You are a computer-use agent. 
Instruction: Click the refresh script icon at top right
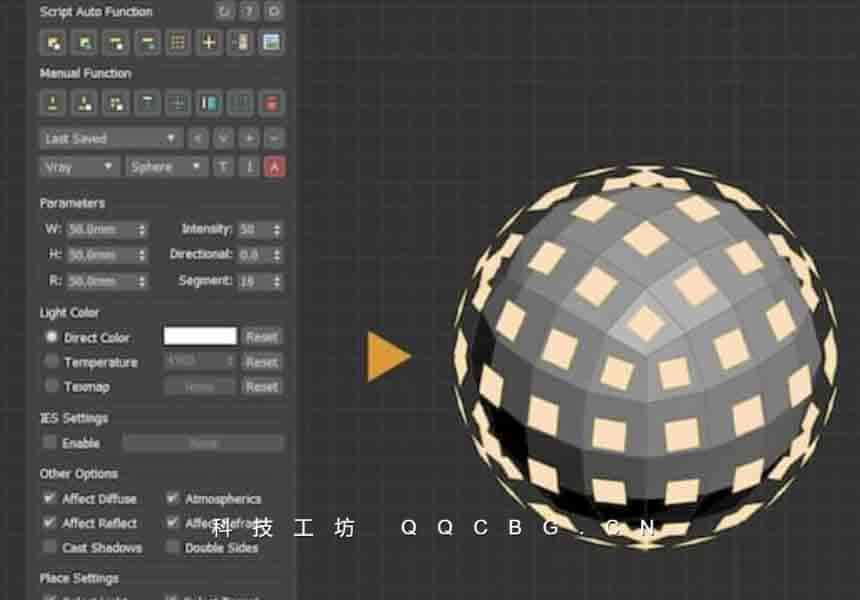pyautogui.click(x=224, y=11)
